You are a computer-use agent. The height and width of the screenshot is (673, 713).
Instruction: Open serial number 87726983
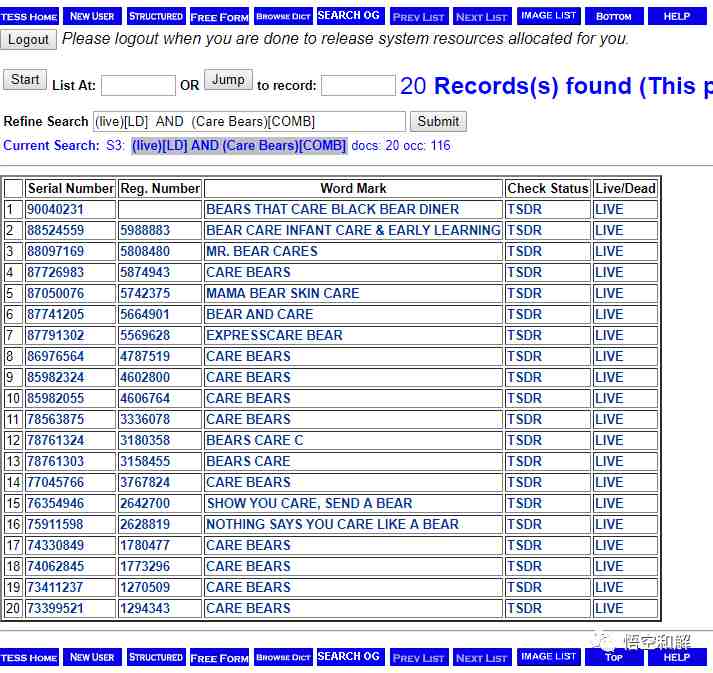tap(55, 272)
